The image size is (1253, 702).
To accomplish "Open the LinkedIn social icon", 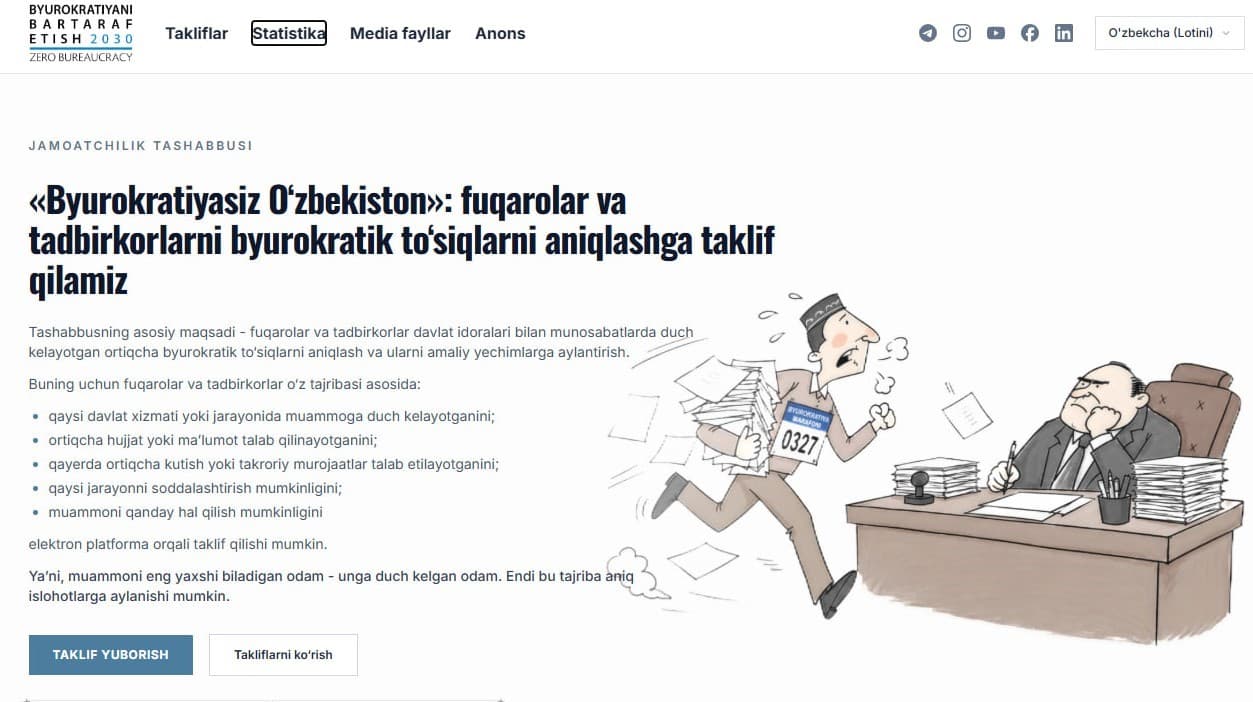I will coord(1064,33).
